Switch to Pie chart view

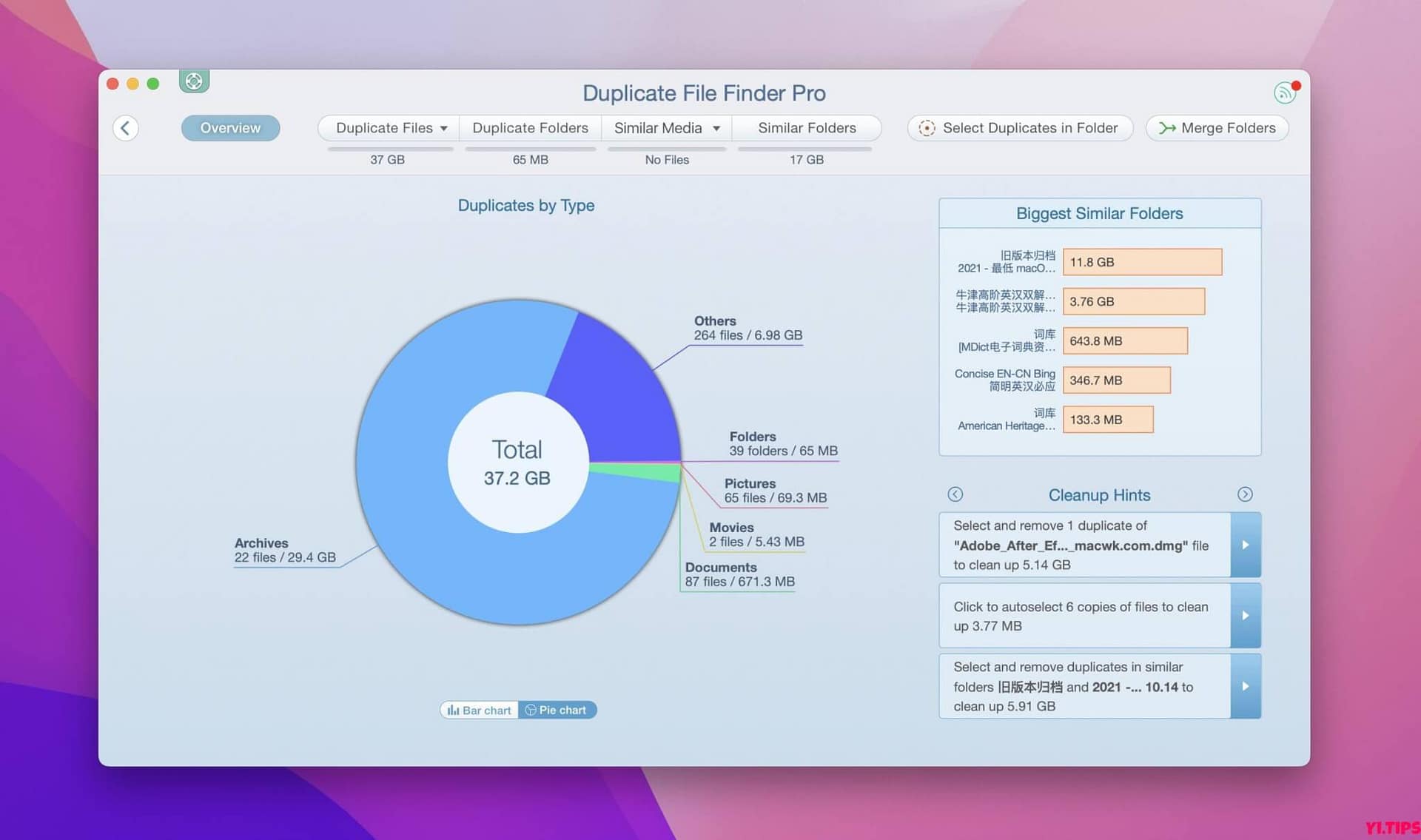click(x=557, y=710)
